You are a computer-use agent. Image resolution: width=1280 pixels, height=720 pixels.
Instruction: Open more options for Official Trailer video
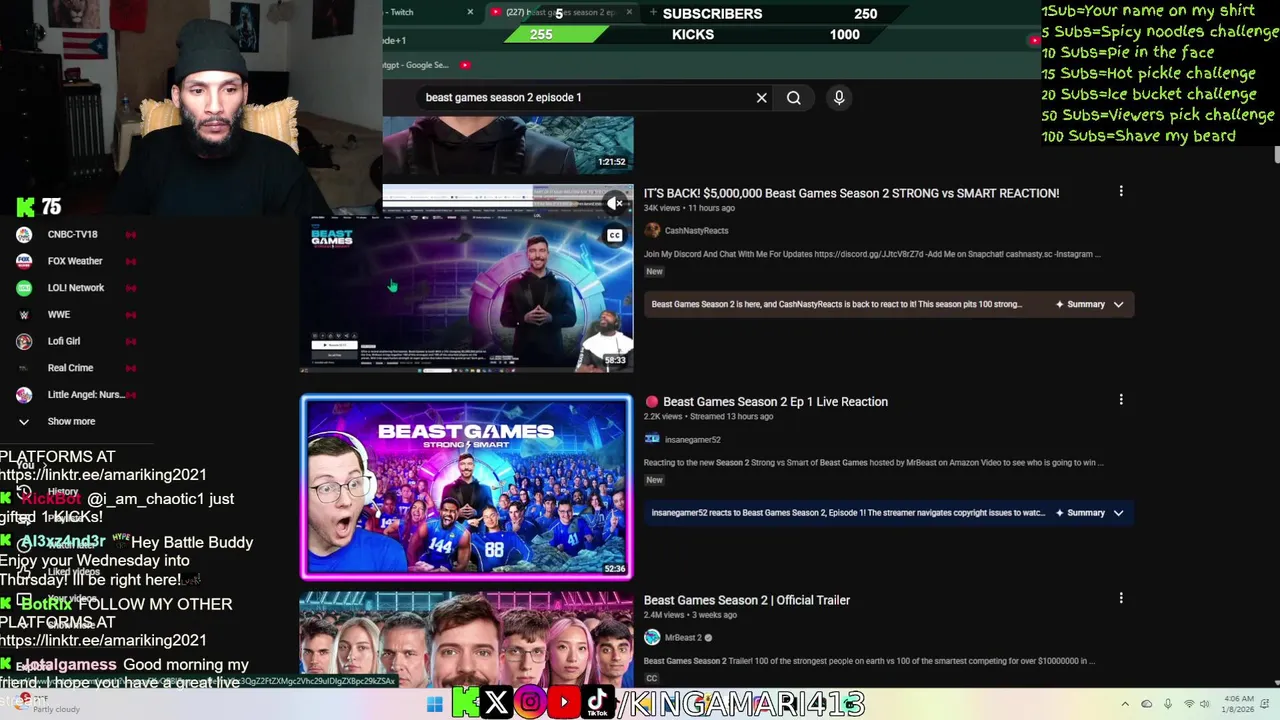click(x=1121, y=598)
